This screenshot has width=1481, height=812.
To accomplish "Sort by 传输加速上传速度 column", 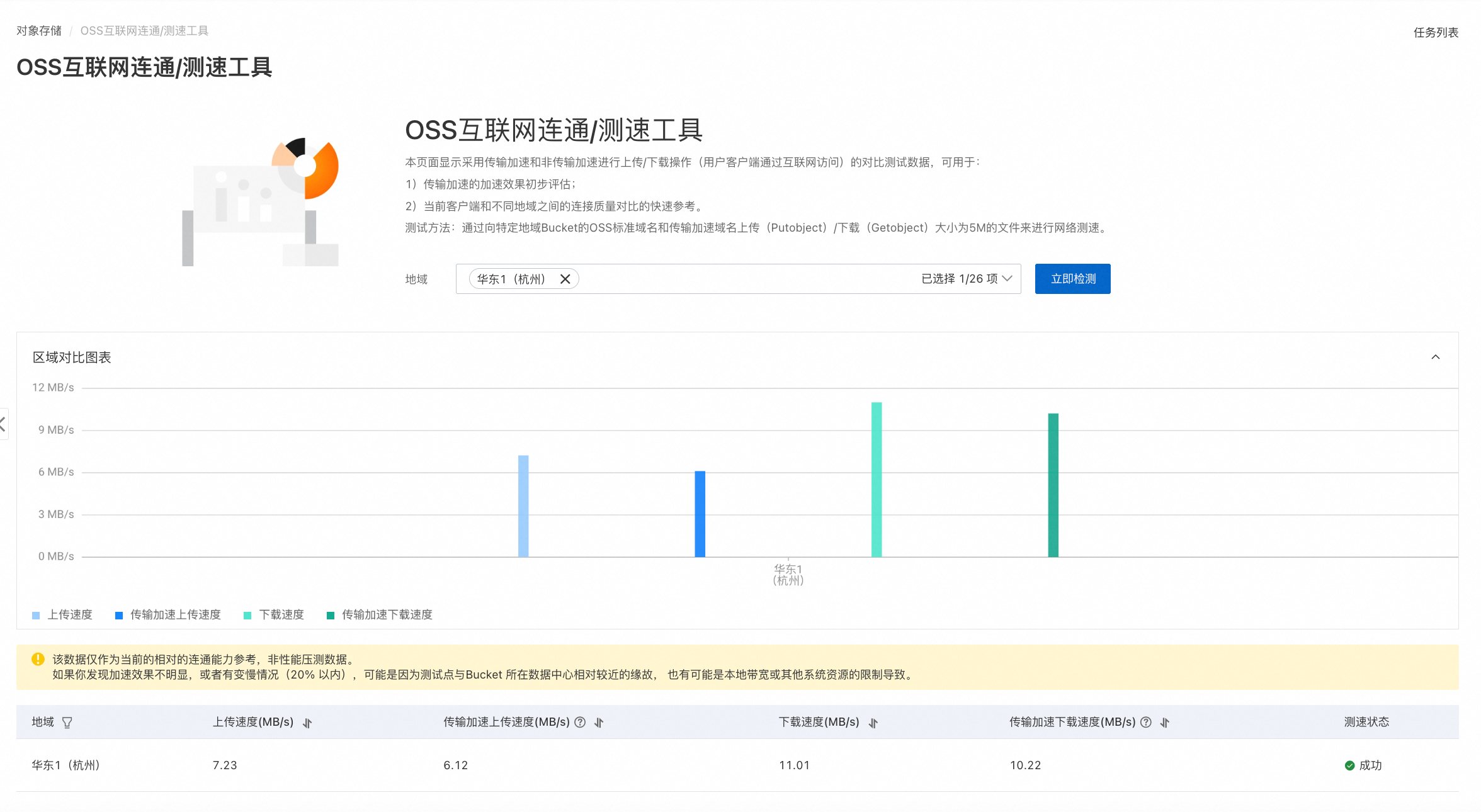I will point(599,723).
